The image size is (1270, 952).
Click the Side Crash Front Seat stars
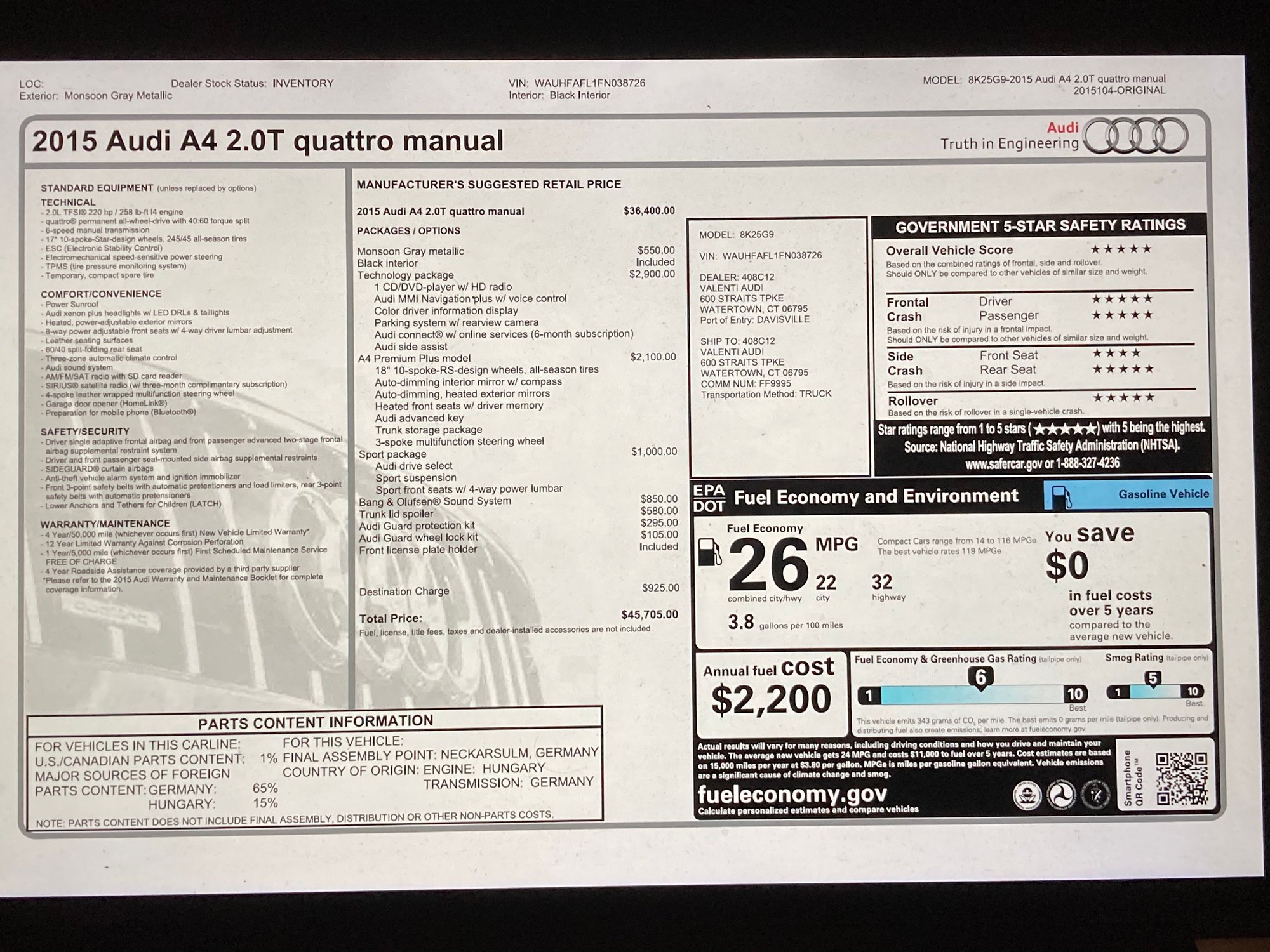coord(1116,353)
